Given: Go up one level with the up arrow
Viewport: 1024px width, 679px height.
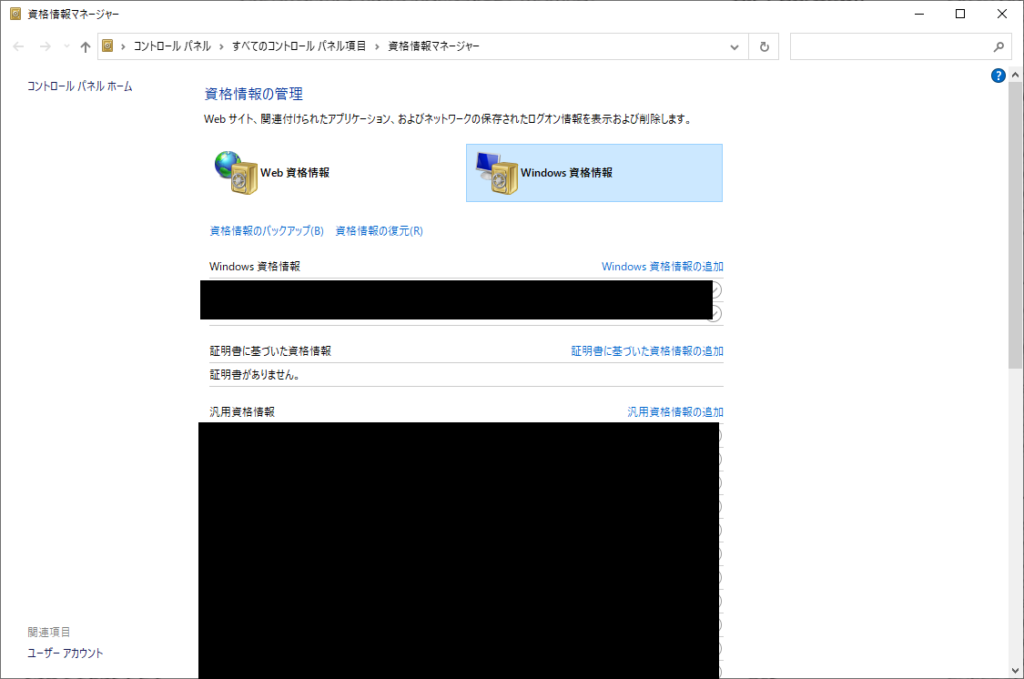Looking at the screenshot, I should pos(85,47).
